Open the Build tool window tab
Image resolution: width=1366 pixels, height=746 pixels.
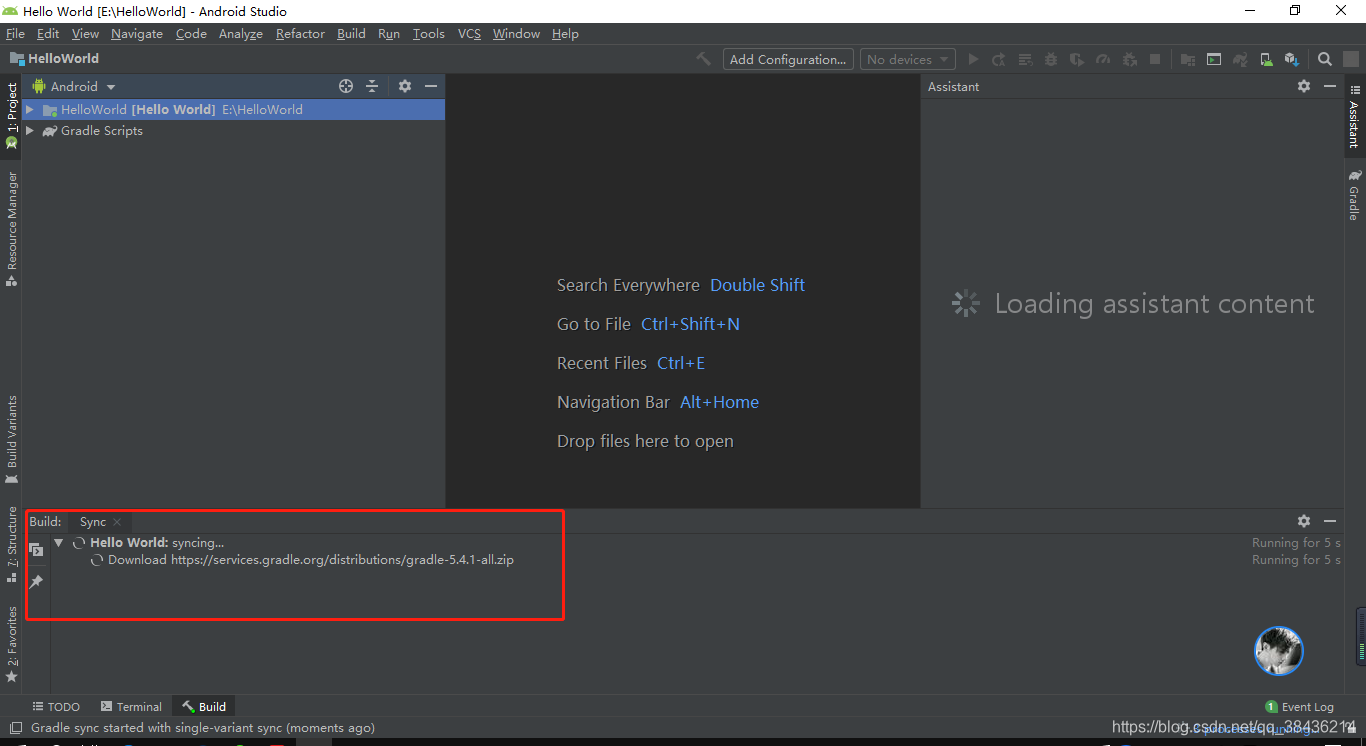click(x=204, y=706)
